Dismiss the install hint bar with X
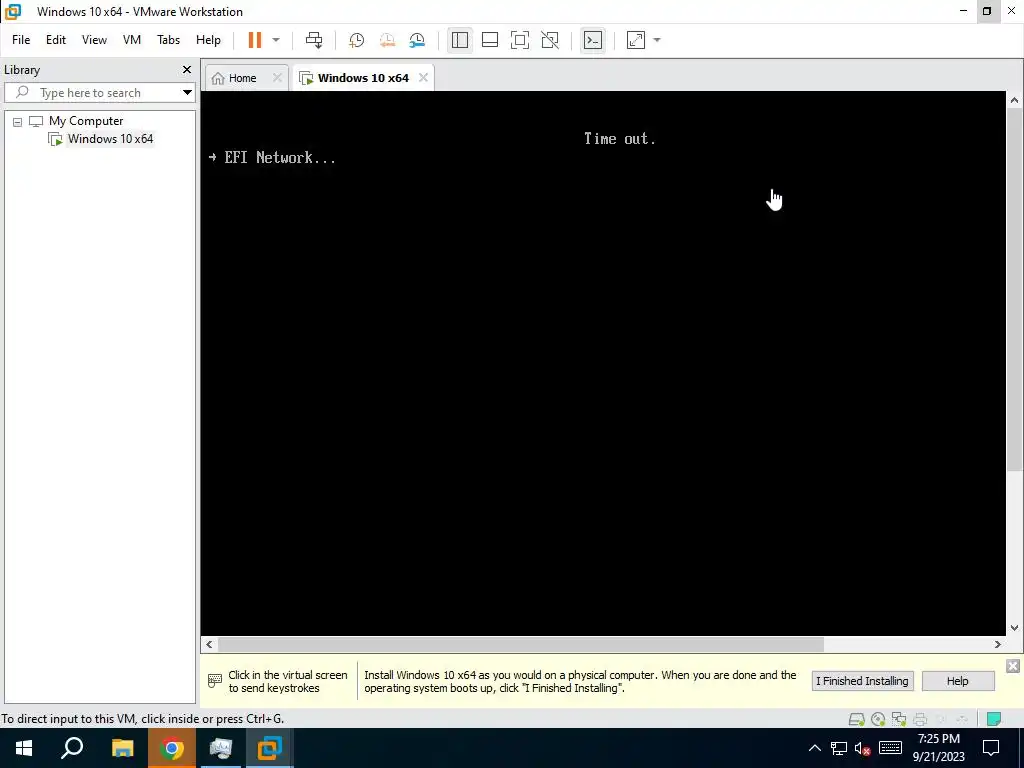 pos(1012,665)
